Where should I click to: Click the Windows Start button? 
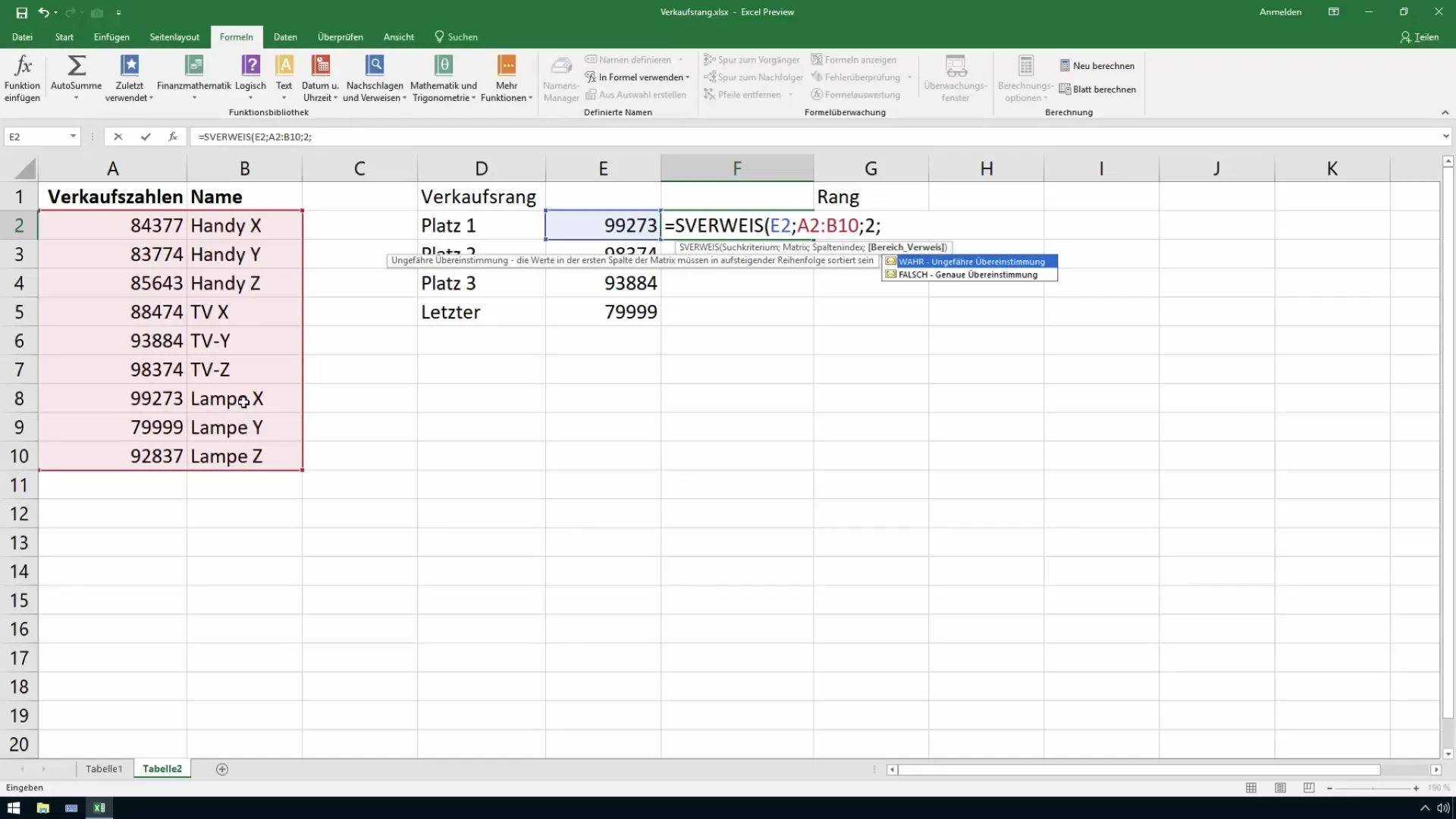[14, 808]
